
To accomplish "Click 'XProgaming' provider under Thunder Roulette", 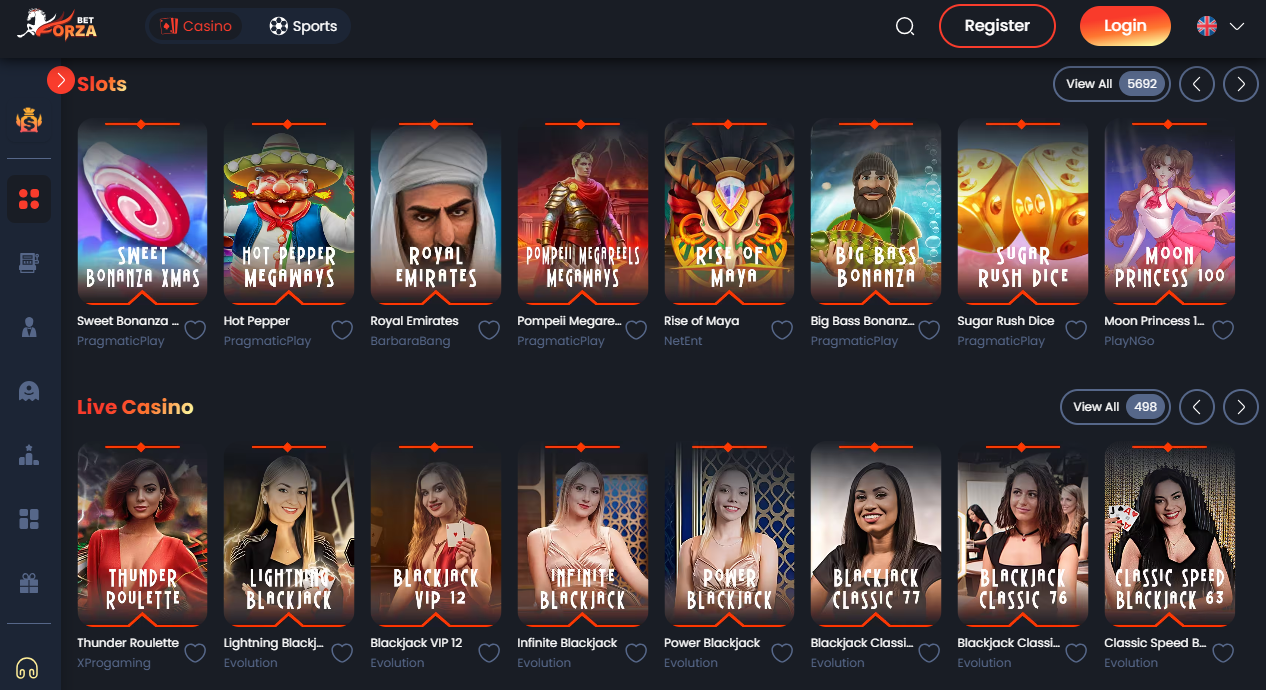I will (x=114, y=663).
